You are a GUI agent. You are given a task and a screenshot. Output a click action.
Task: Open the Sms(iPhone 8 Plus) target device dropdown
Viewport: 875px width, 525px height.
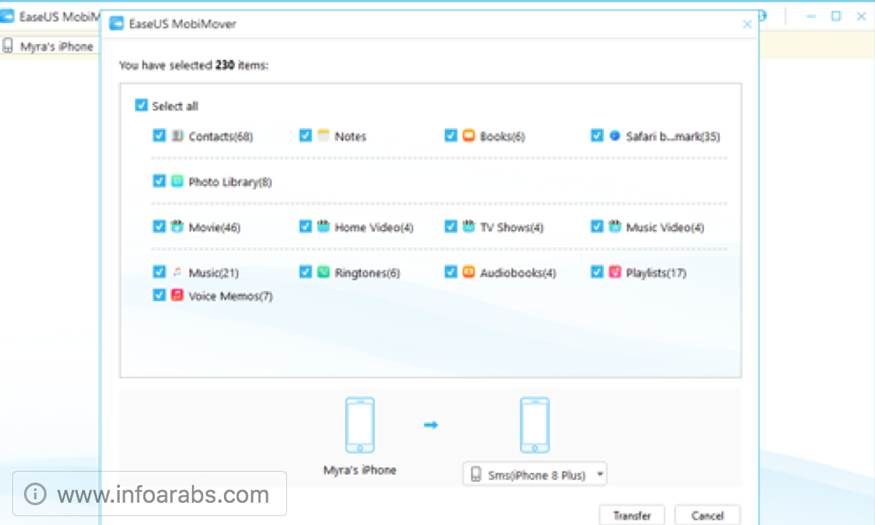click(x=535, y=475)
